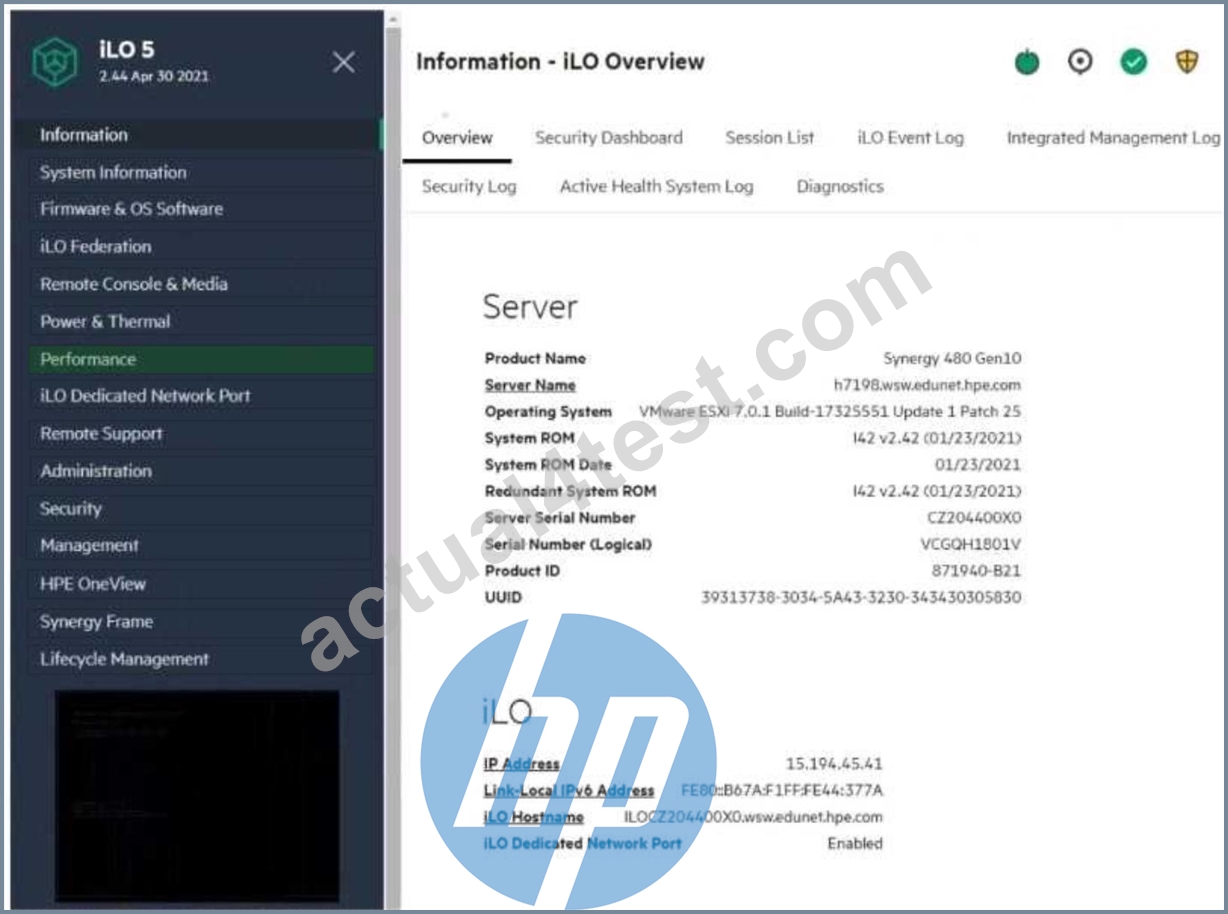Go to iLO Federation page
Screen dimensions: 1228x914
203,246
